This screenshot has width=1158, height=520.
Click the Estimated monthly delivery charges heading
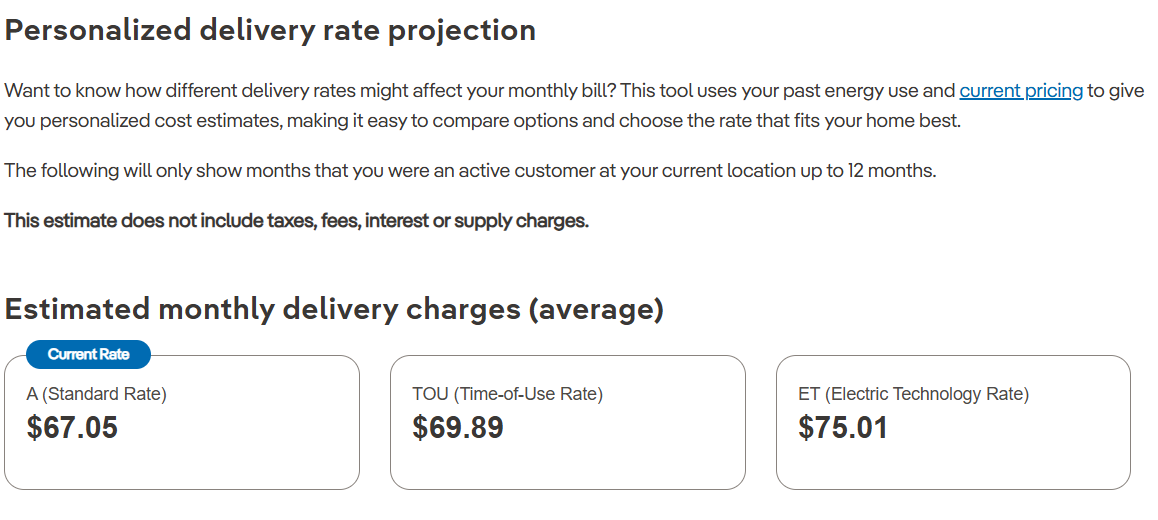(x=334, y=309)
